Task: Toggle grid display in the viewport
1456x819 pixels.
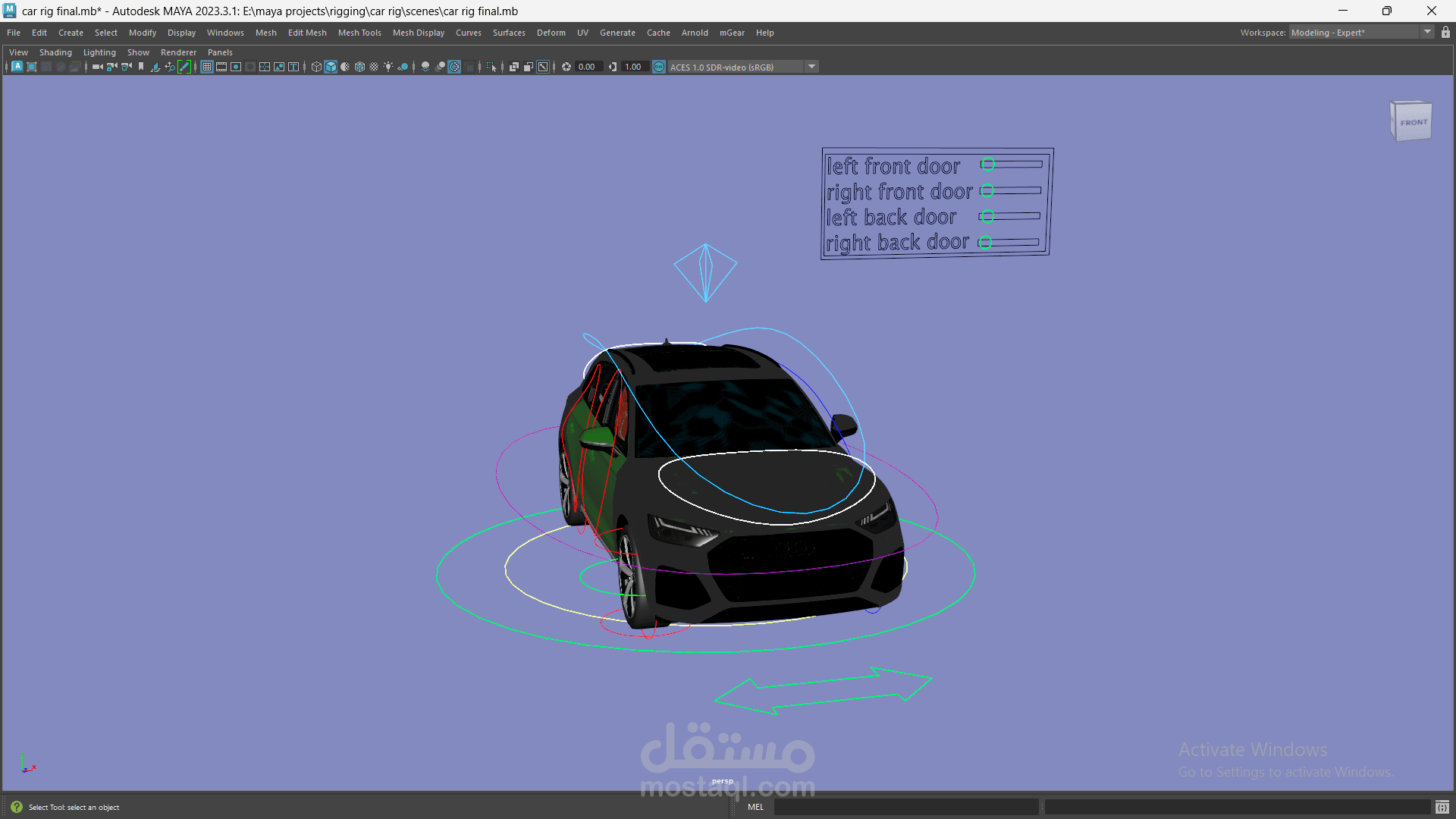Action: [206, 67]
